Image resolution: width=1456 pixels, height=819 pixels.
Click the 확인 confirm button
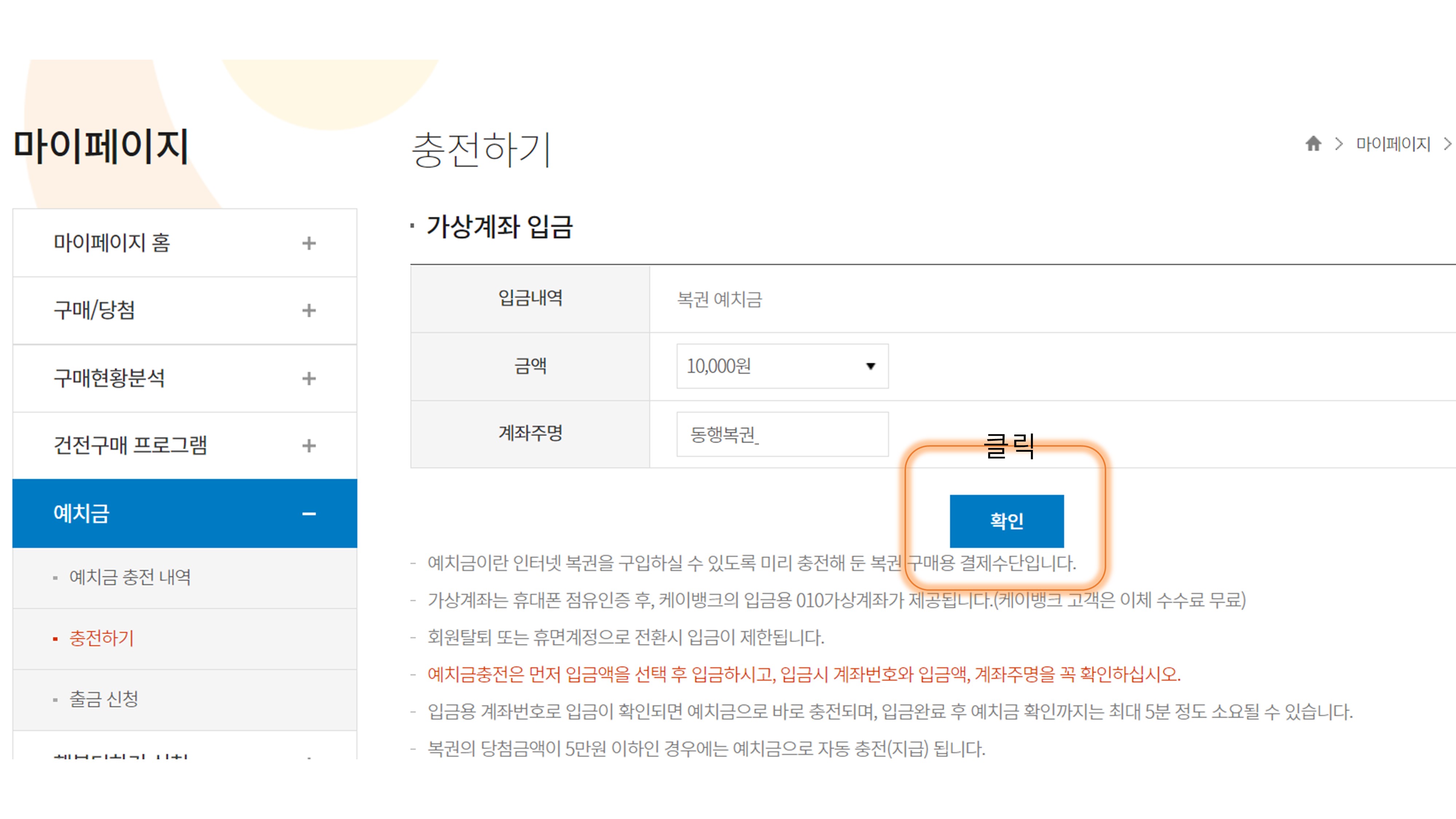pyautogui.click(x=1006, y=521)
